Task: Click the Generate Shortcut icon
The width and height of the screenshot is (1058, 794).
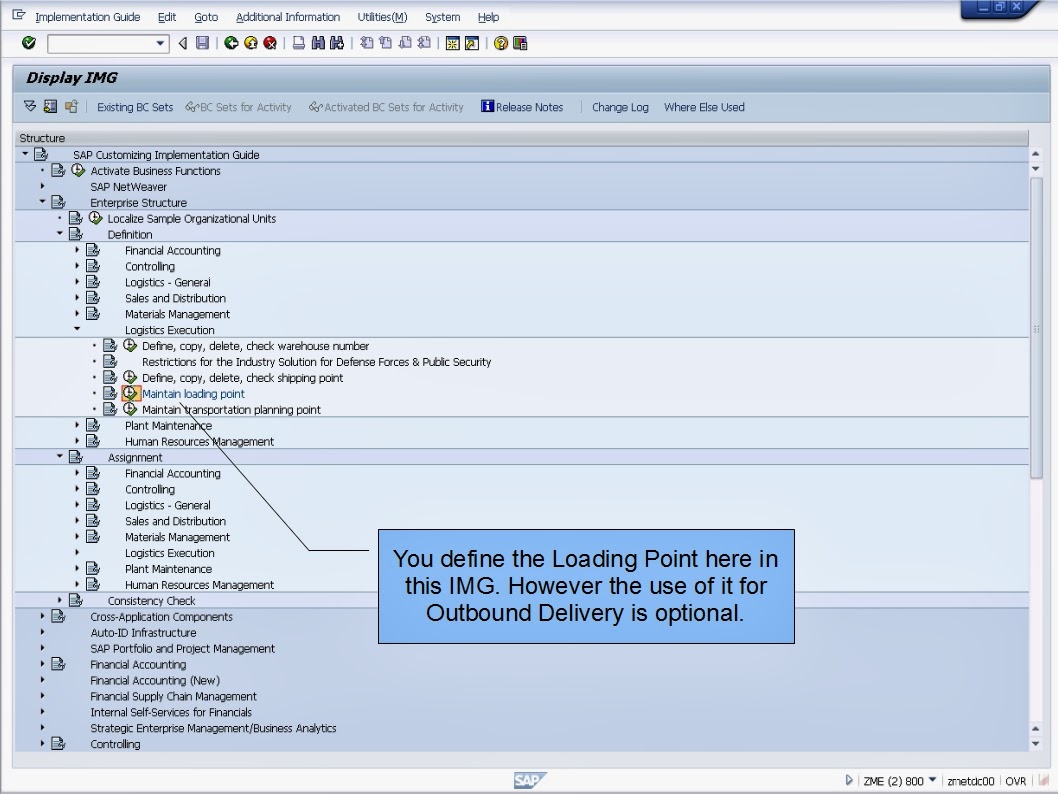Action: coord(472,43)
